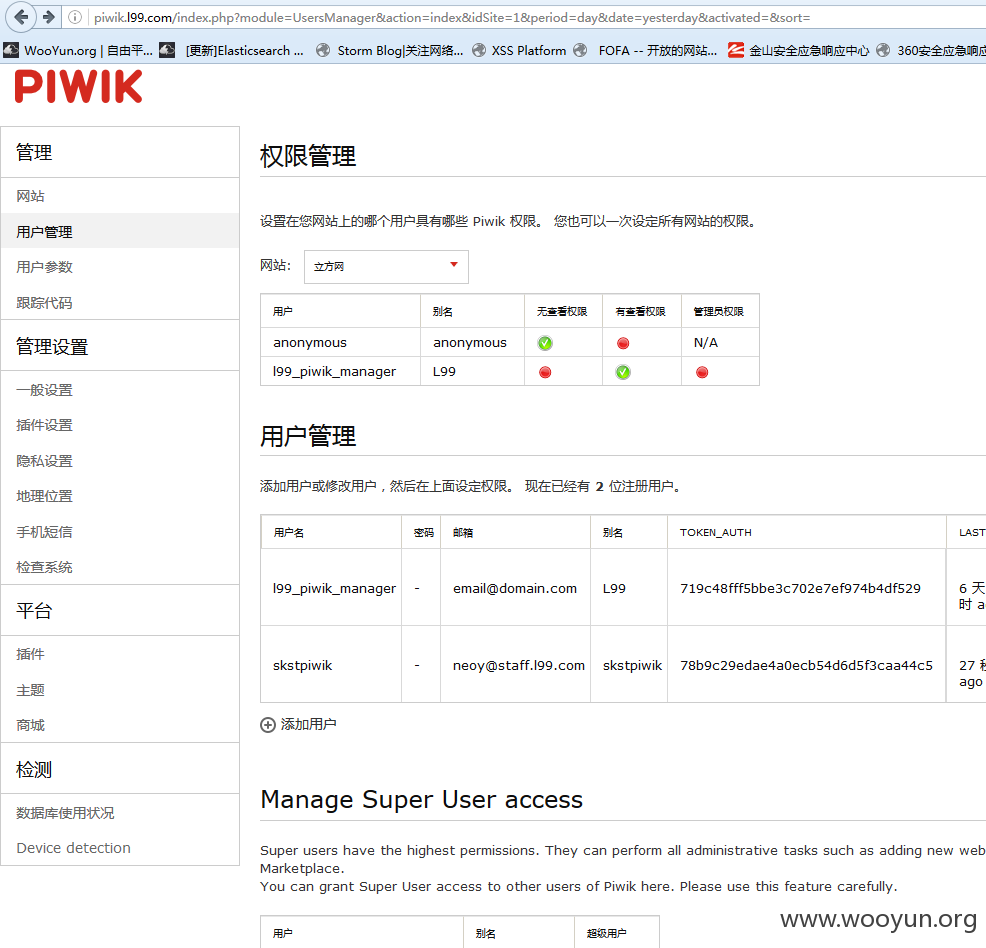The height and width of the screenshot is (948, 986).
Task: Toggle l99_piwik_manager 有查看权限 green check
Action: pos(623,372)
